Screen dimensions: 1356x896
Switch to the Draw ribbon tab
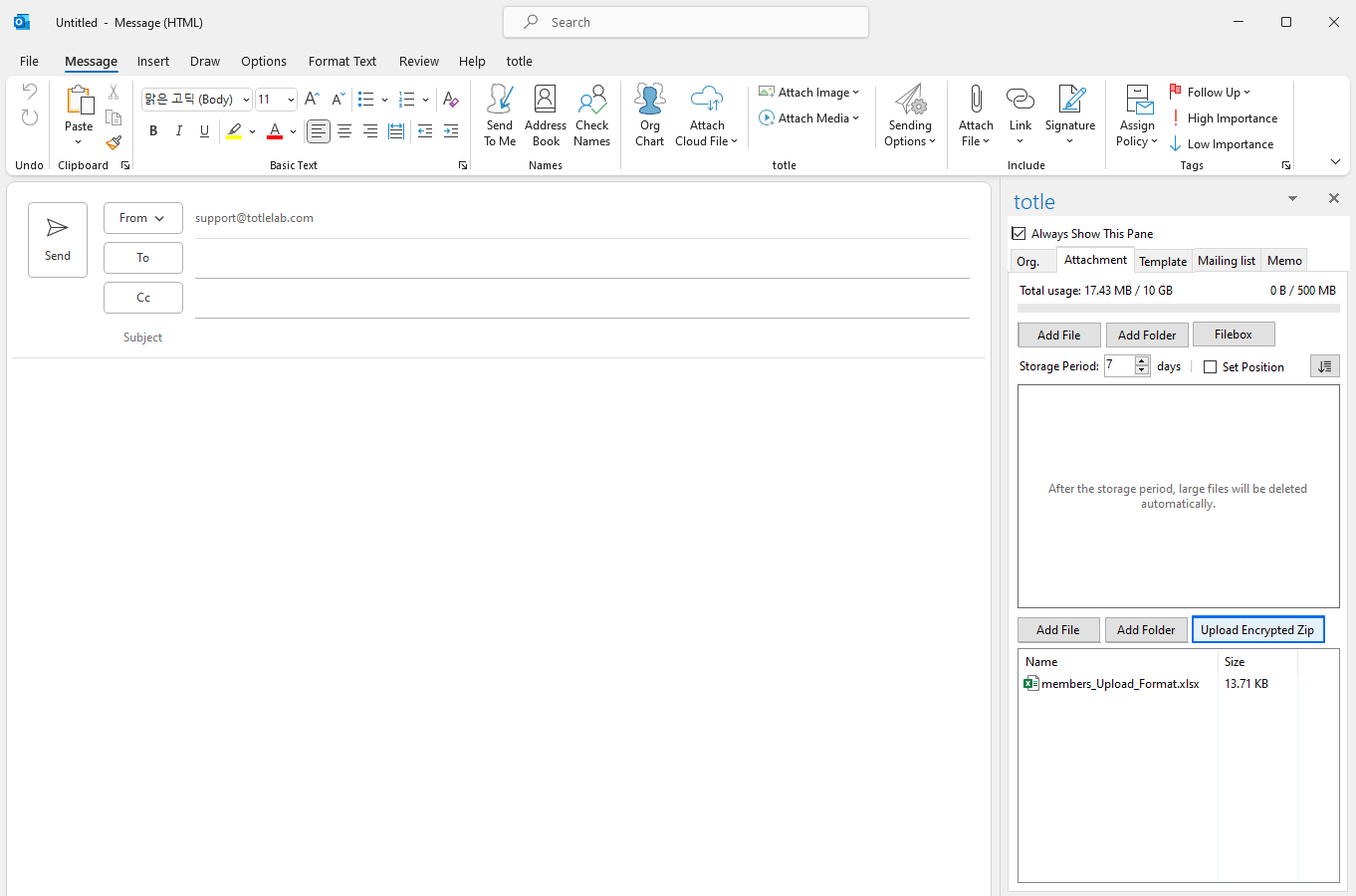click(x=205, y=61)
